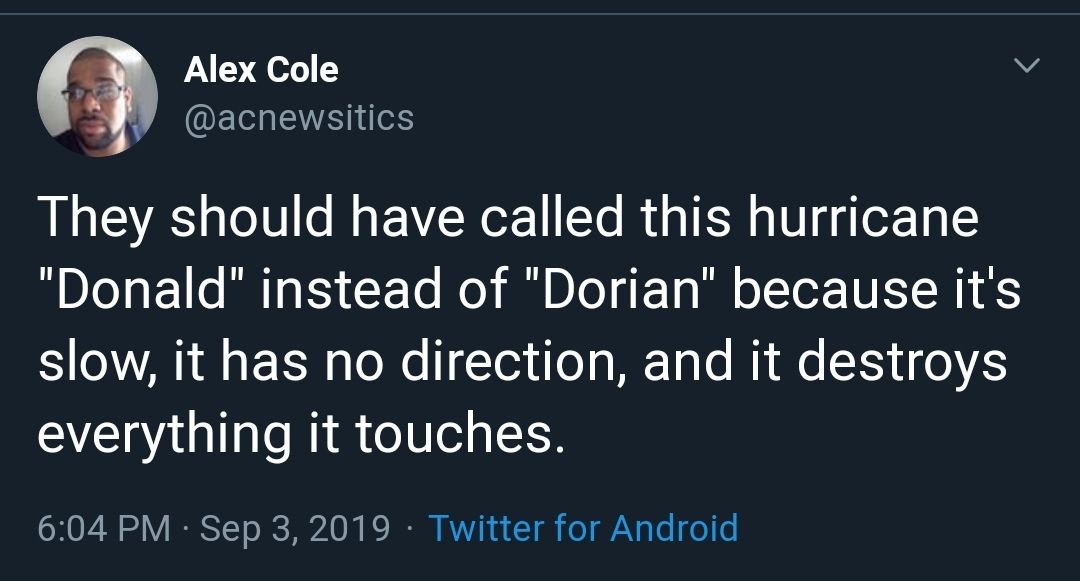Open the @acnewsitics handle link
Image resolution: width=1080 pixels, height=581 pixels.
click(299, 118)
